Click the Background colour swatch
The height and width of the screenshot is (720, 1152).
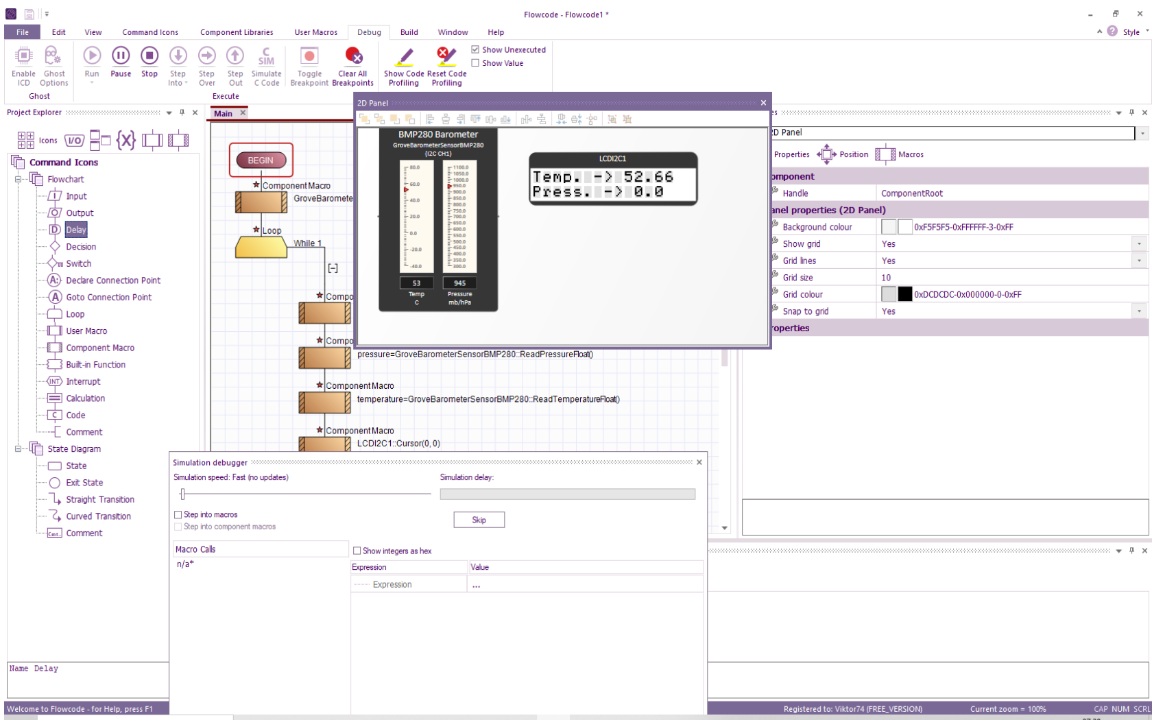889,227
